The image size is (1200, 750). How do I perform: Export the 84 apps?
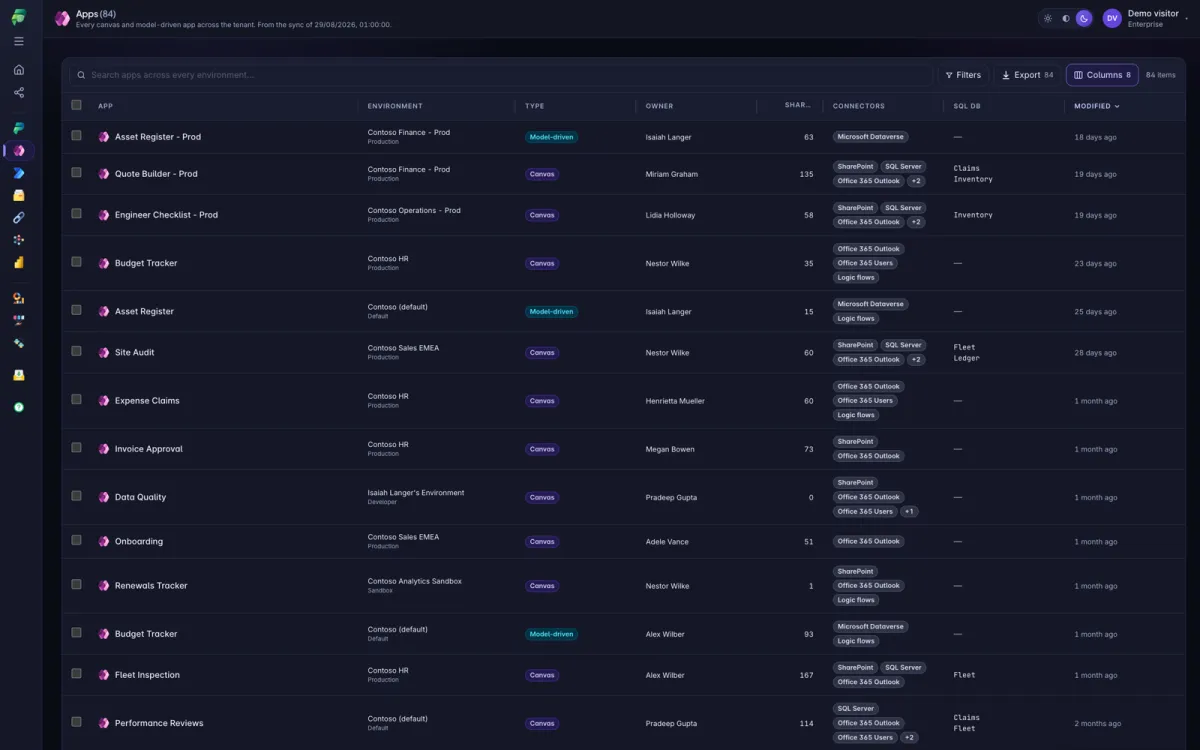click(1027, 75)
